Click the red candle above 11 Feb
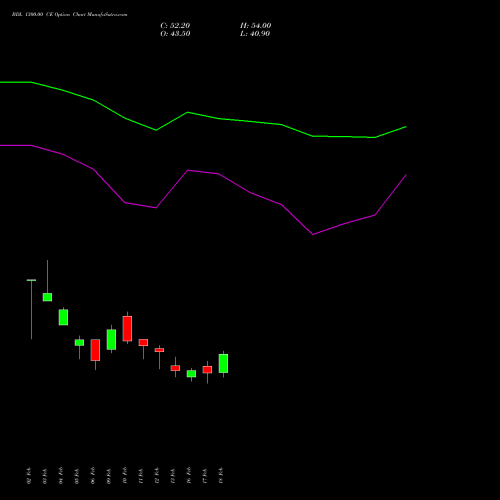This screenshot has width=500, height=500. coord(143,342)
